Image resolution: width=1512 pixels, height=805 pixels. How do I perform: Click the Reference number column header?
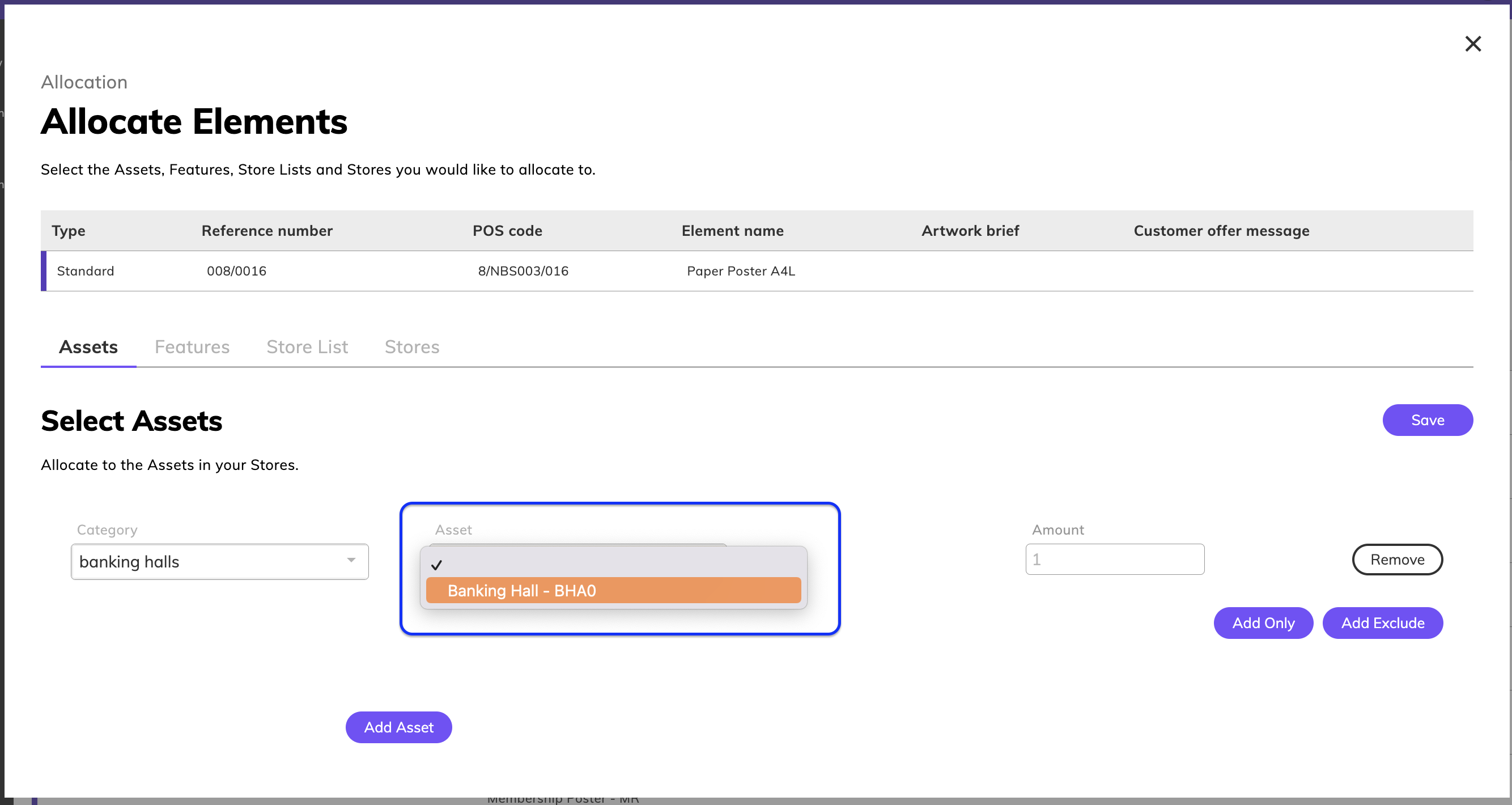coord(267,231)
